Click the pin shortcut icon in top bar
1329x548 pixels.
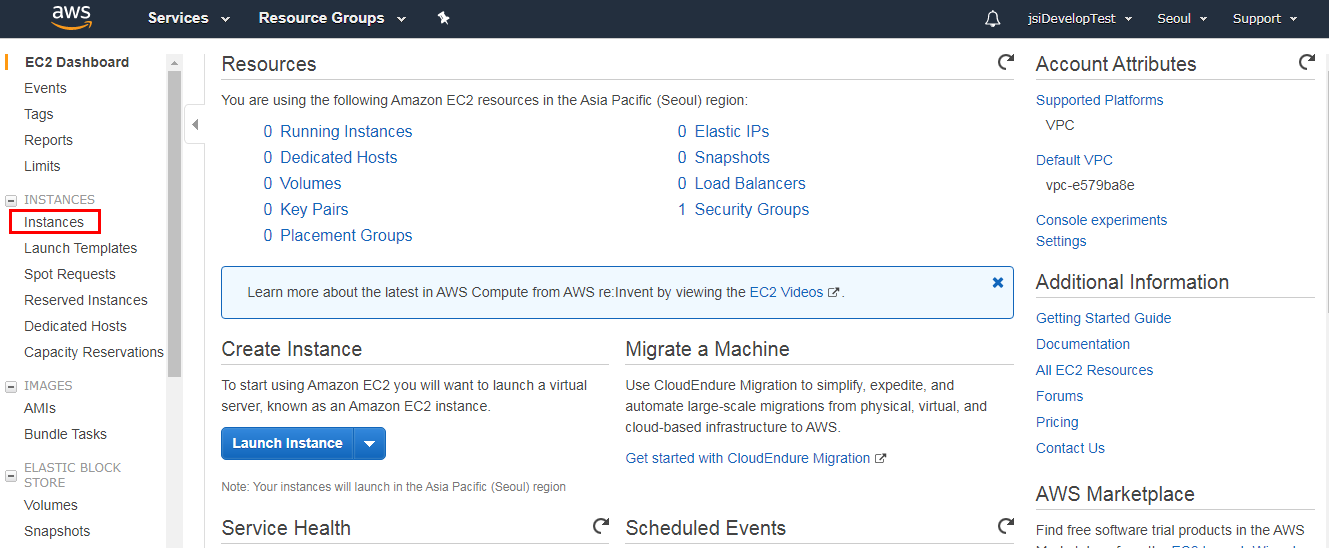pyautogui.click(x=443, y=18)
